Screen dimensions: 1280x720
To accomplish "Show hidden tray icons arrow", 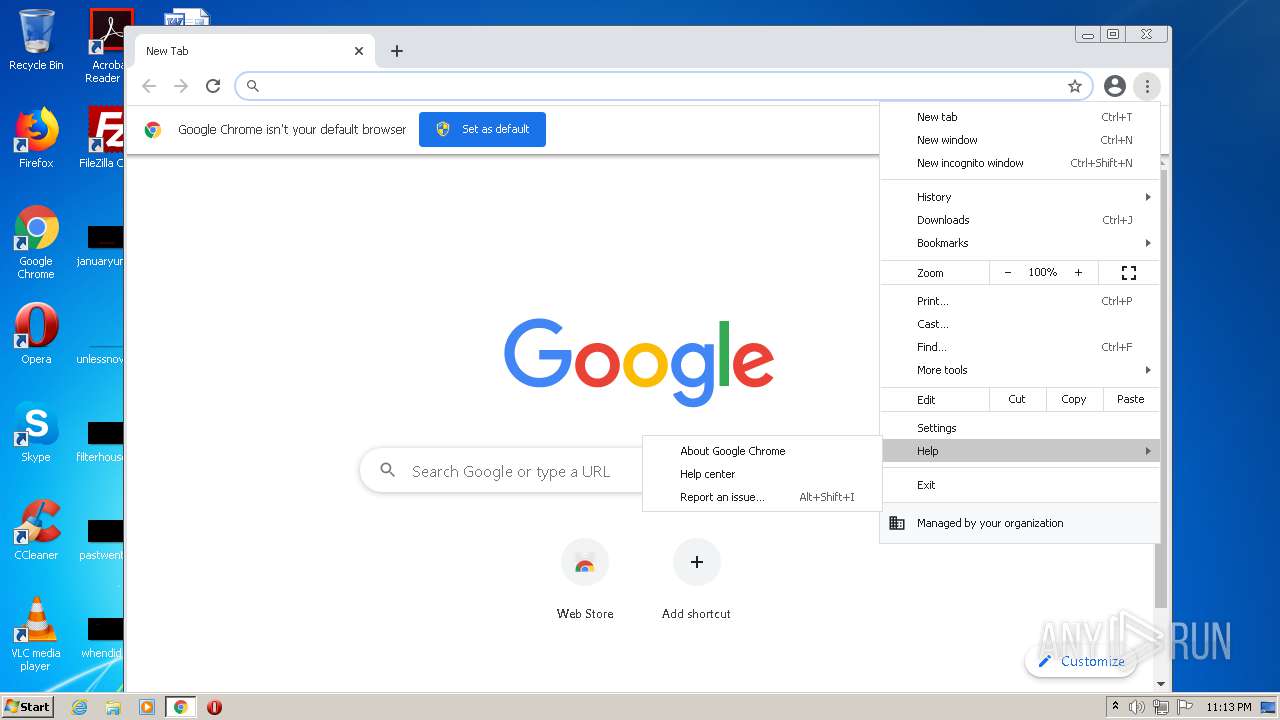I will pos(1116,707).
